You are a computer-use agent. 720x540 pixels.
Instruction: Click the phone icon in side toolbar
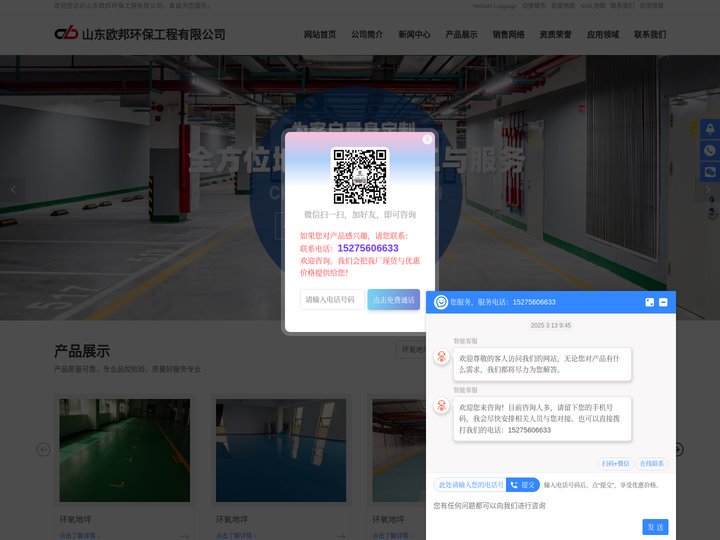click(x=710, y=151)
